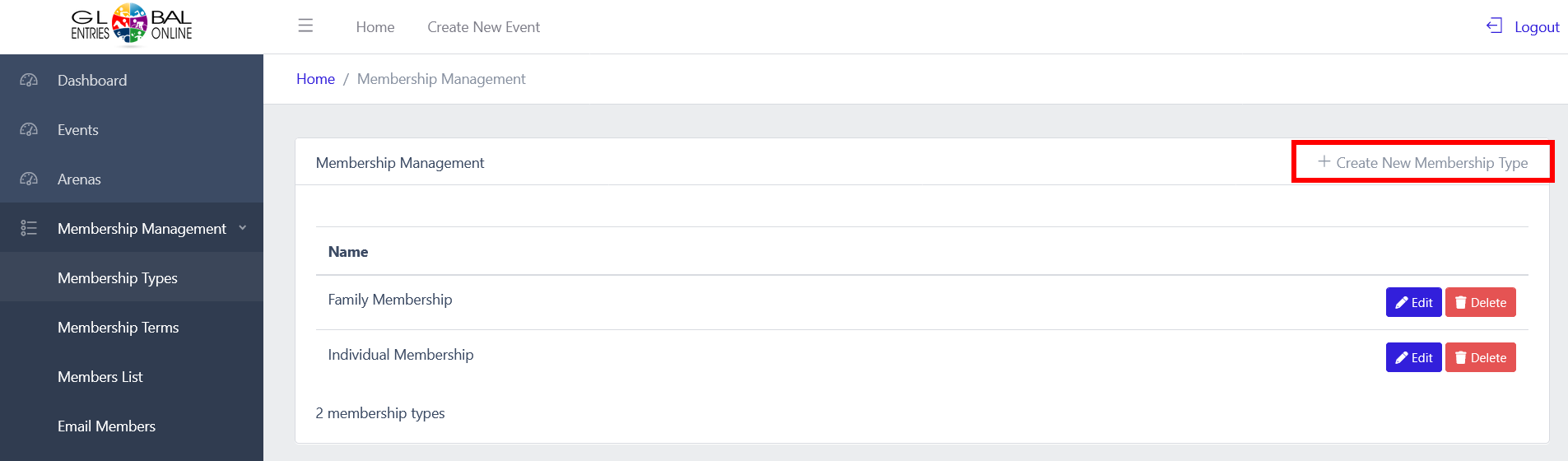Edit the Individual Membership type
This screenshot has height=461, width=1568.
coord(1413,357)
